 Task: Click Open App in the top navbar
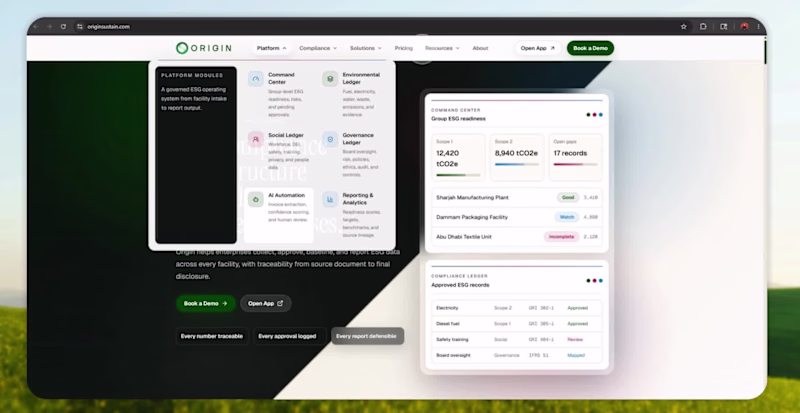tap(538, 48)
